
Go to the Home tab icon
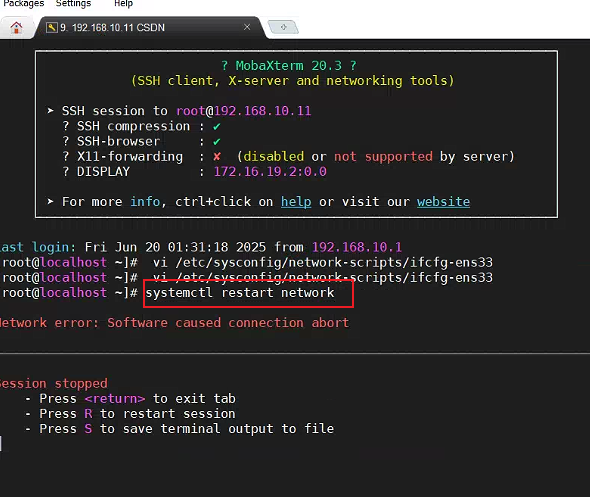pyautogui.click(x=16, y=27)
